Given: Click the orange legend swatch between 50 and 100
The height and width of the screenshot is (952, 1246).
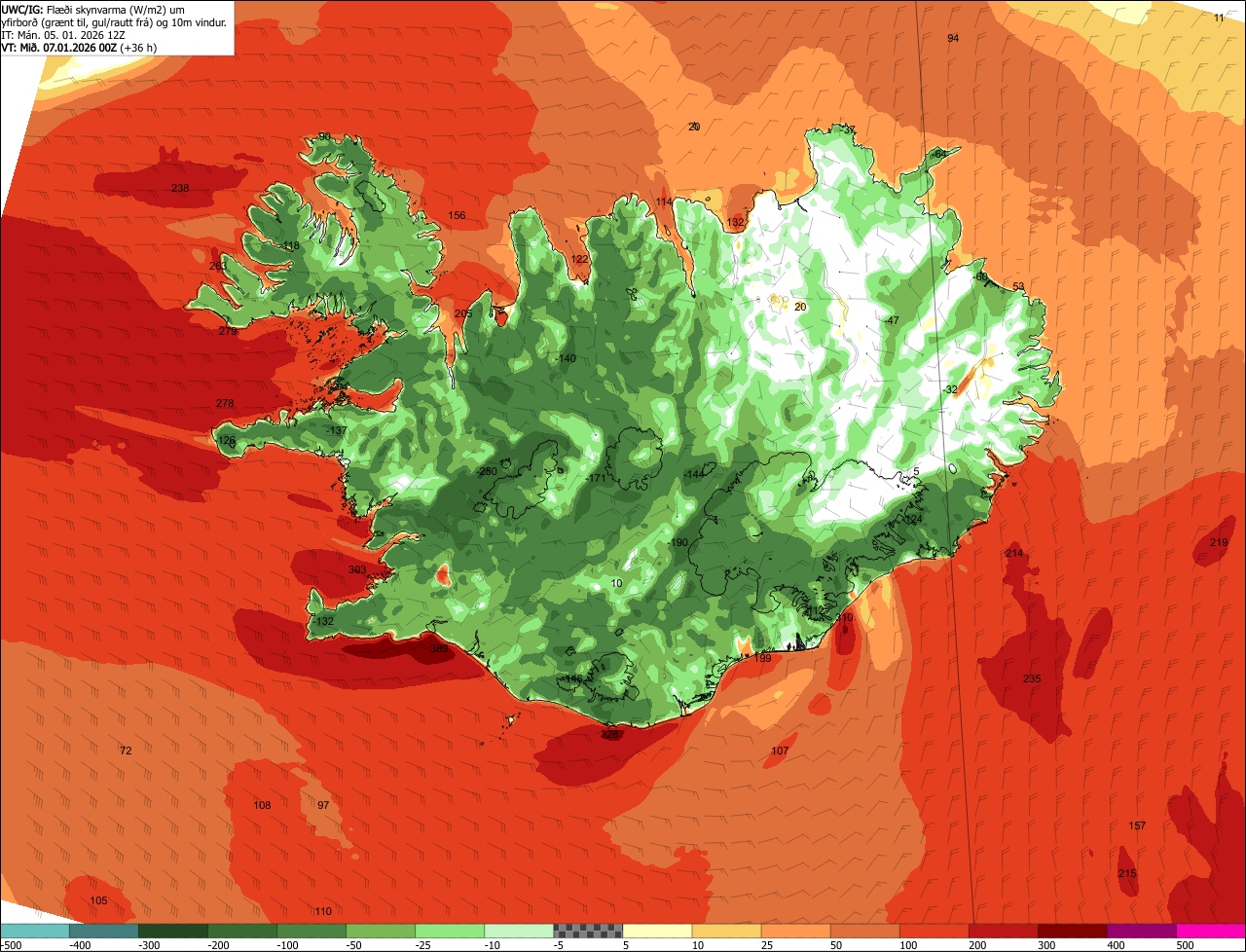Looking at the screenshot, I should pos(864,930).
